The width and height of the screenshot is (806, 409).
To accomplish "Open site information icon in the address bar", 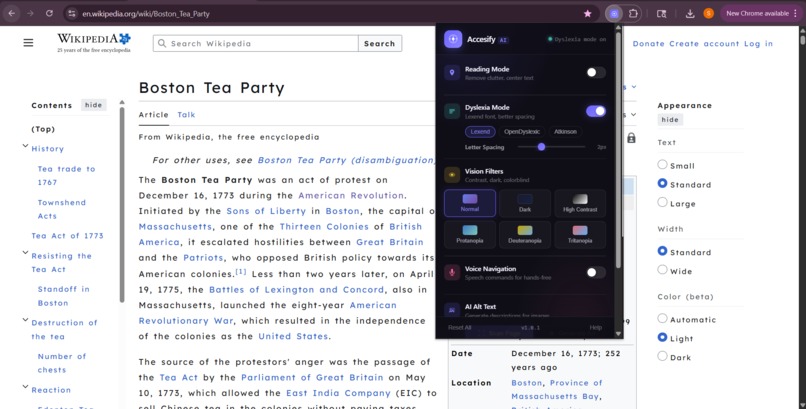I will [x=72, y=14].
